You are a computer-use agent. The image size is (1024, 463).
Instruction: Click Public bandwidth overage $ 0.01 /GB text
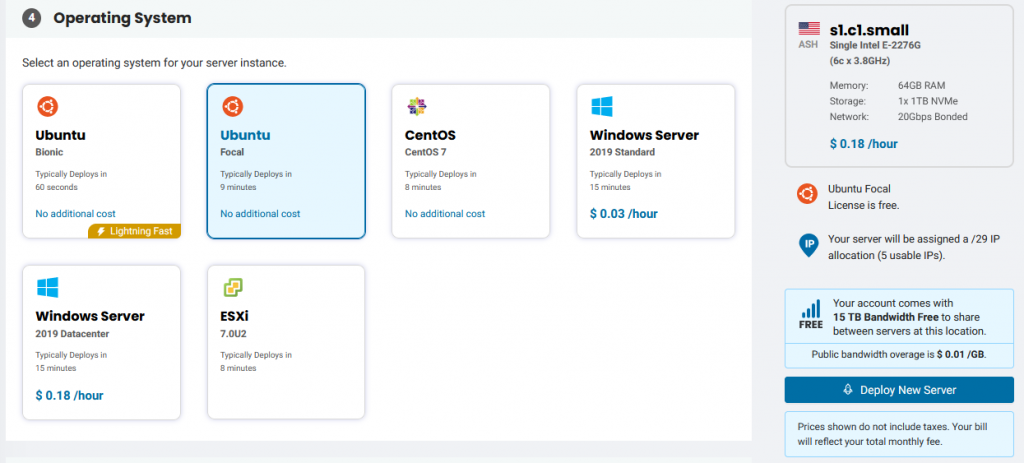pyautogui.click(x=899, y=355)
